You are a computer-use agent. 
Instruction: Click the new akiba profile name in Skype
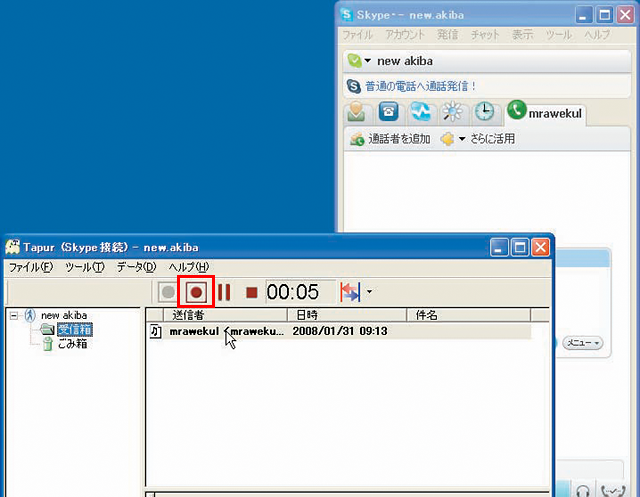[405, 61]
